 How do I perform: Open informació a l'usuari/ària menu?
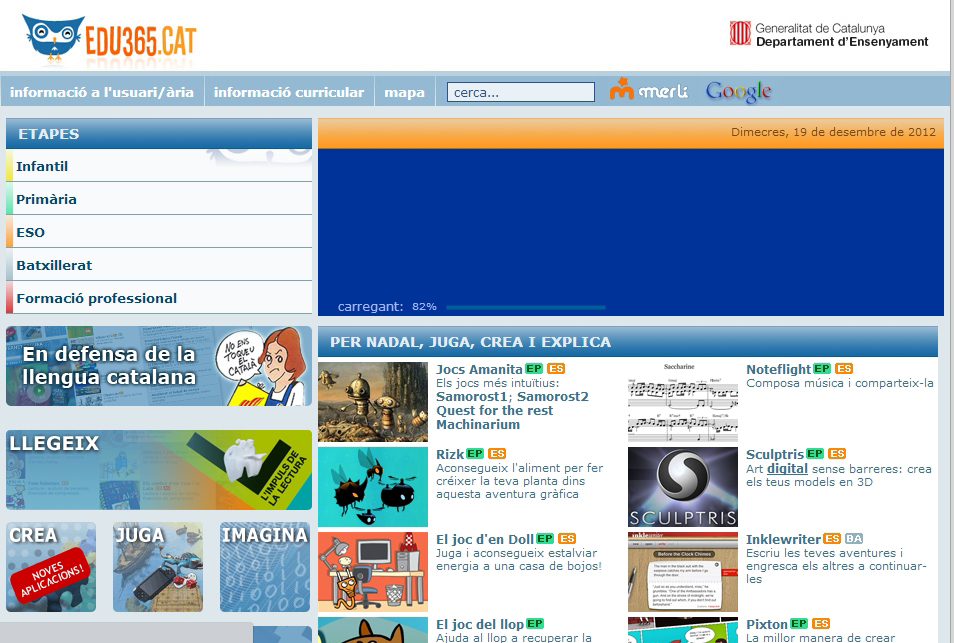coord(102,92)
